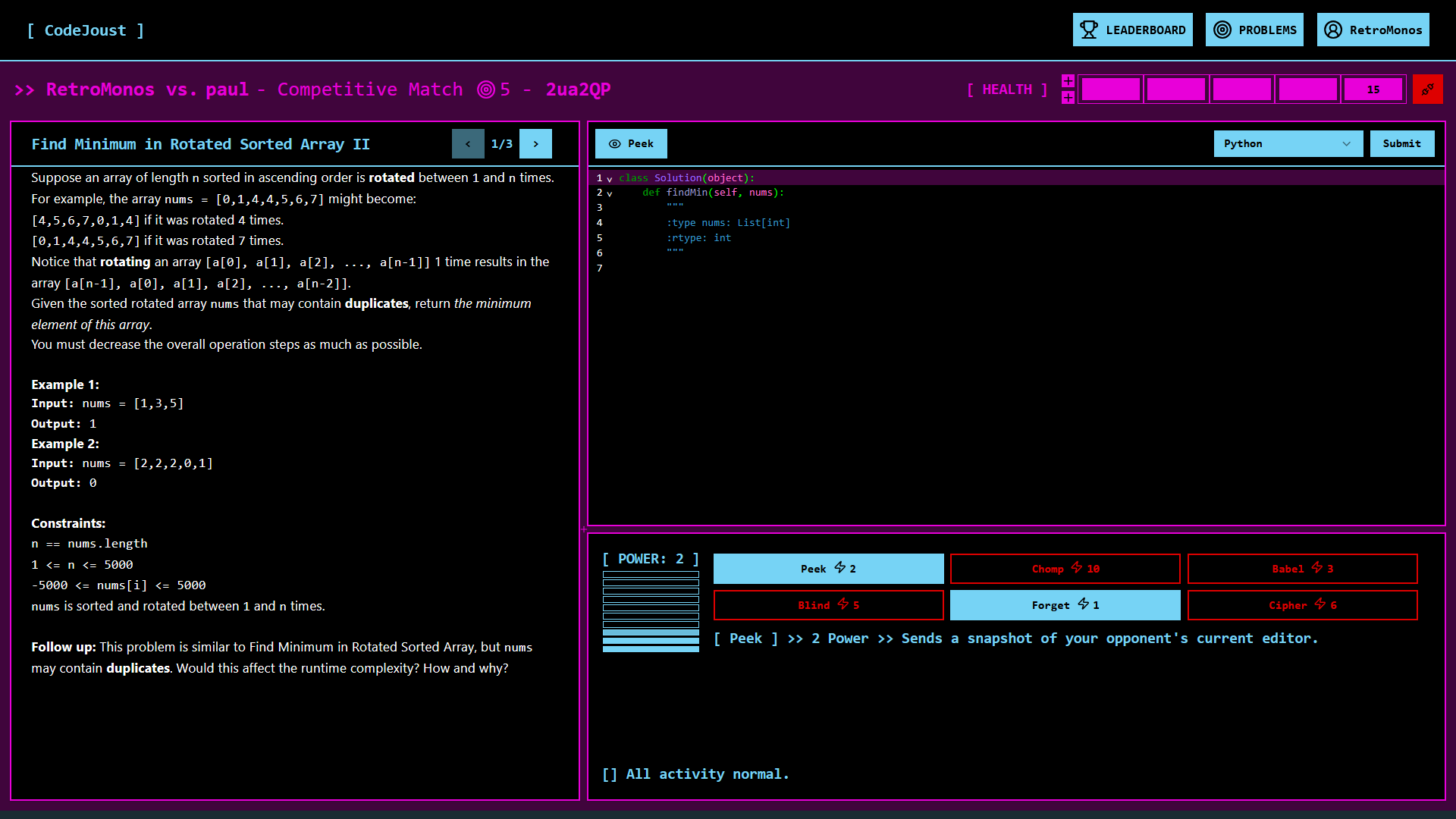Image resolution: width=1456 pixels, height=819 pixels.
Task: Submit the solution code
Action: click(x=1401, y=143)
